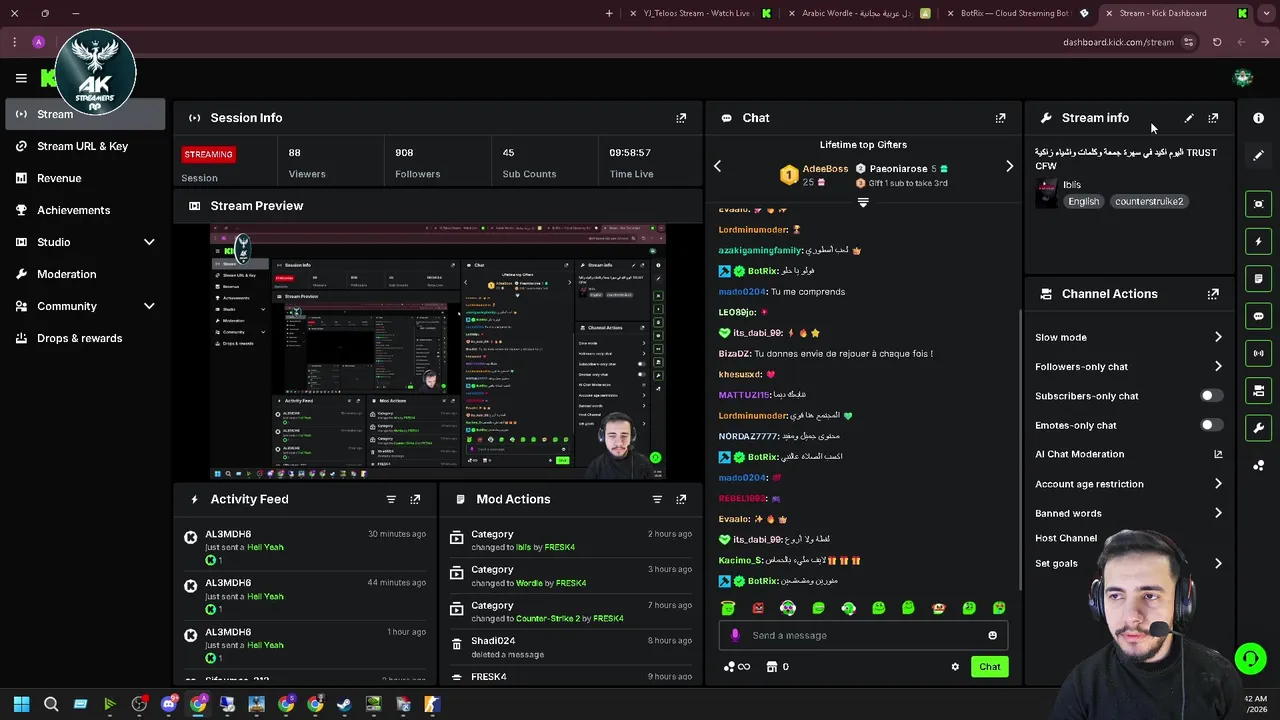Click the microphone icon in message box

click(735, 635)
